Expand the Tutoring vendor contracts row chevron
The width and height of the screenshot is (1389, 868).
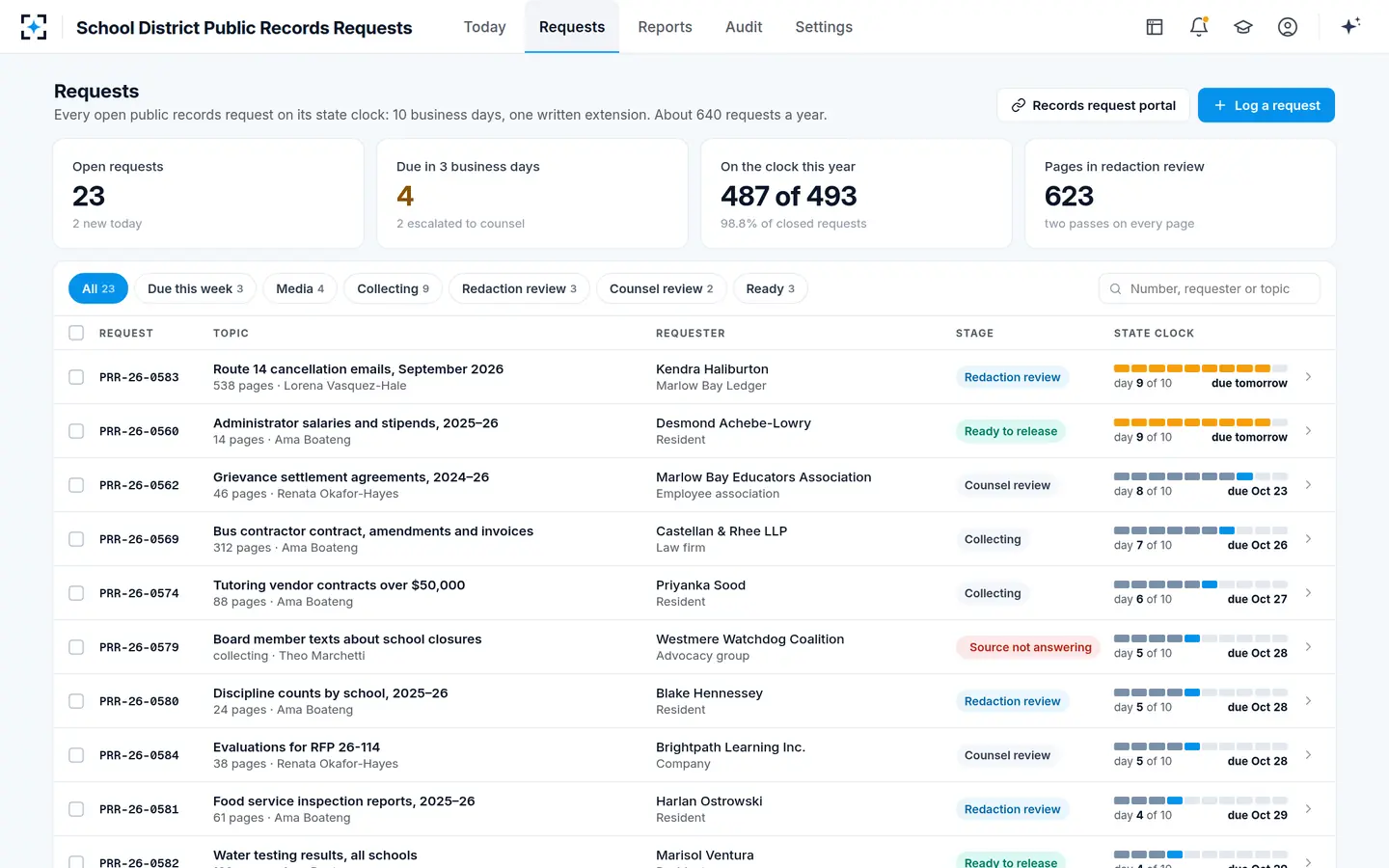[x=1308, y=593]
